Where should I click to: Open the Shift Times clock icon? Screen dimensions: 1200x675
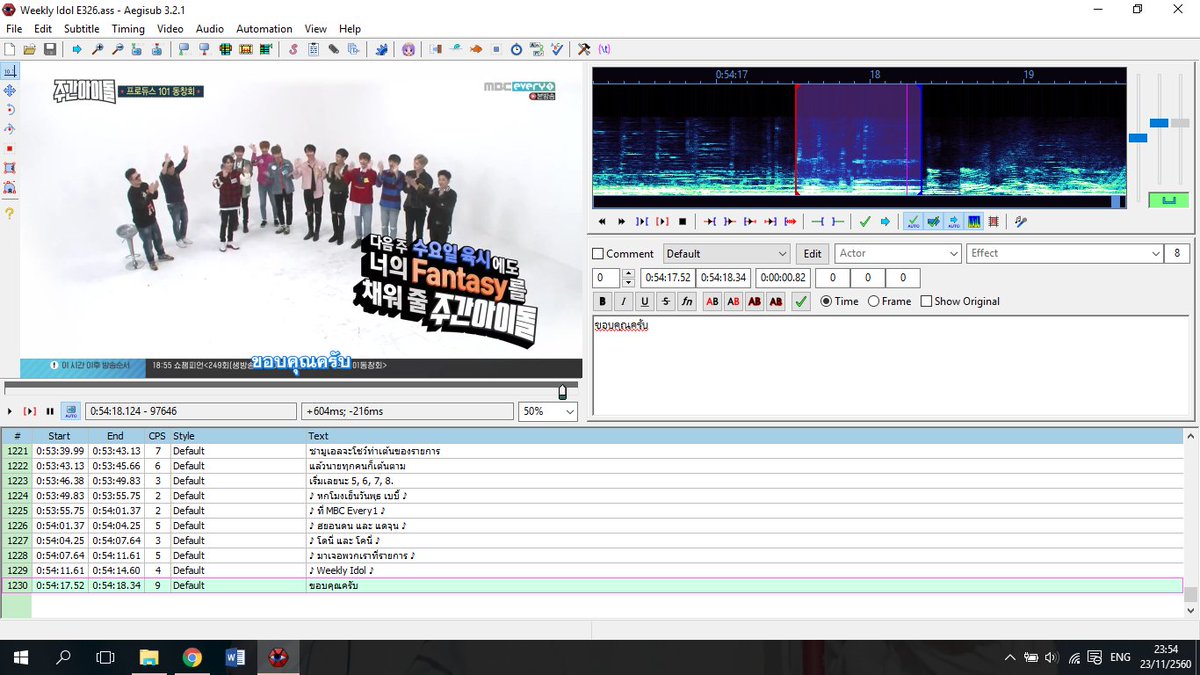[516, 49]
